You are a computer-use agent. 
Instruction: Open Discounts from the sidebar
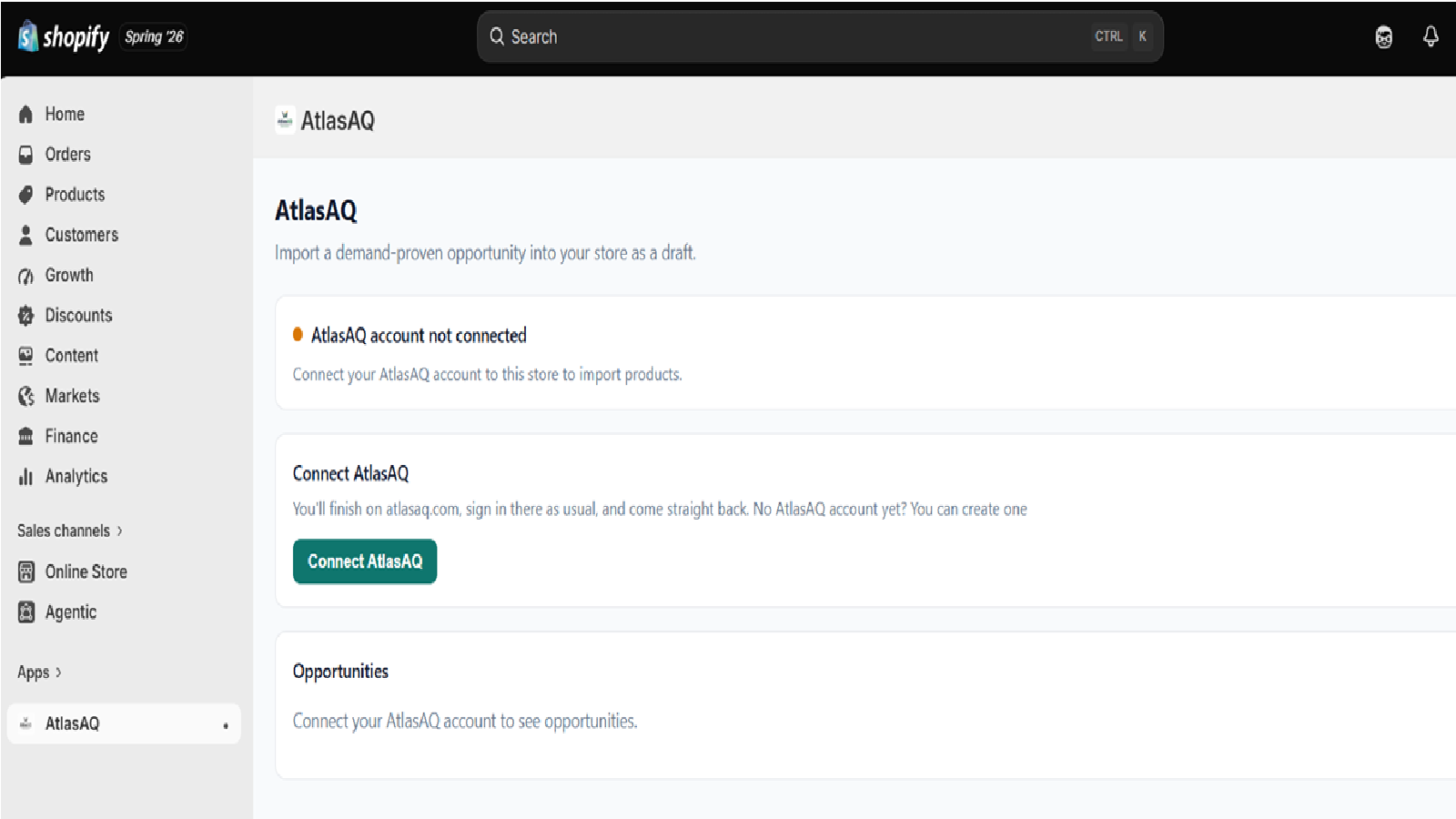[x=79, y=315]
